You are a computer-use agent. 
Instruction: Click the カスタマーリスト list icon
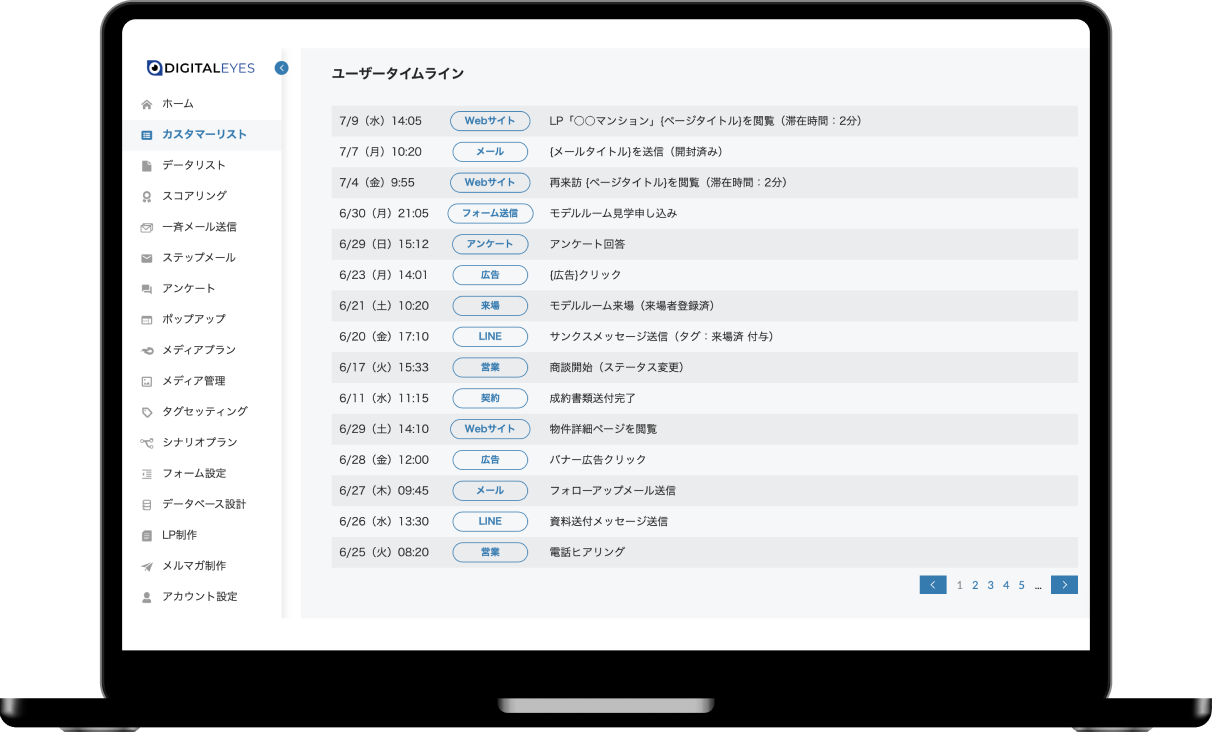pos(146,134)
